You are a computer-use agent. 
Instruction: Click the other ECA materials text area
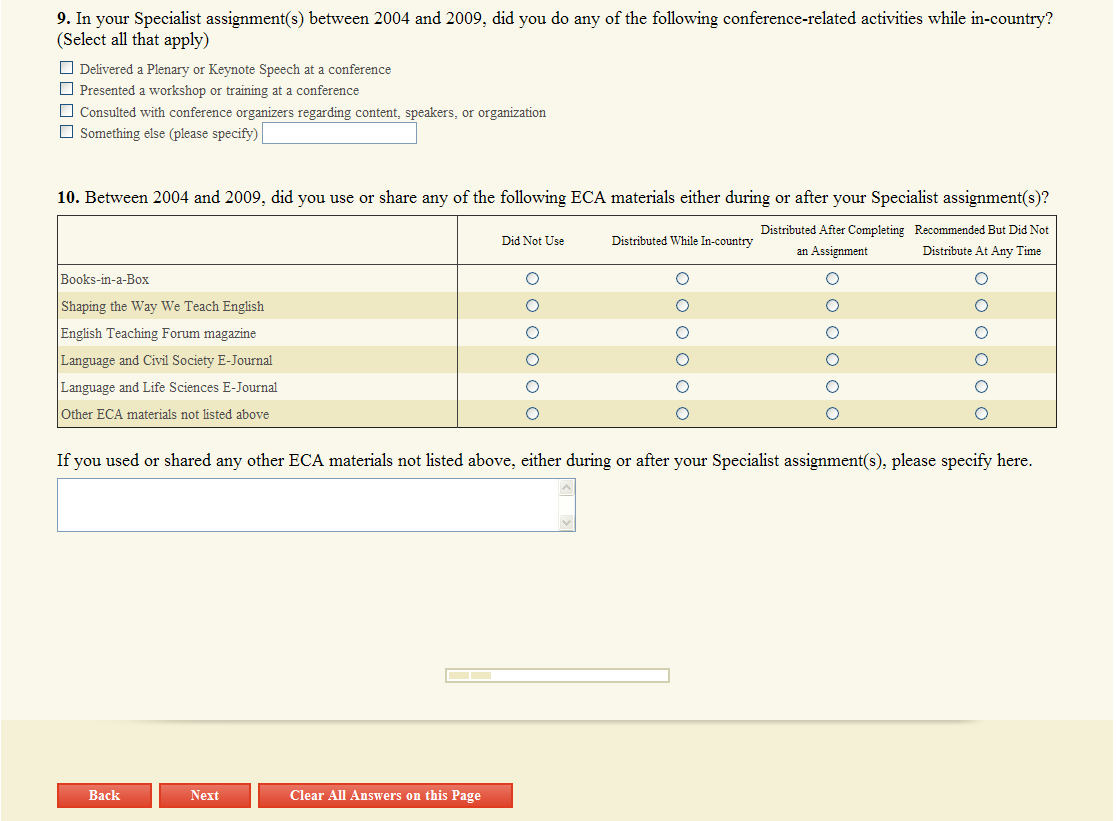(x=316, y=505)
